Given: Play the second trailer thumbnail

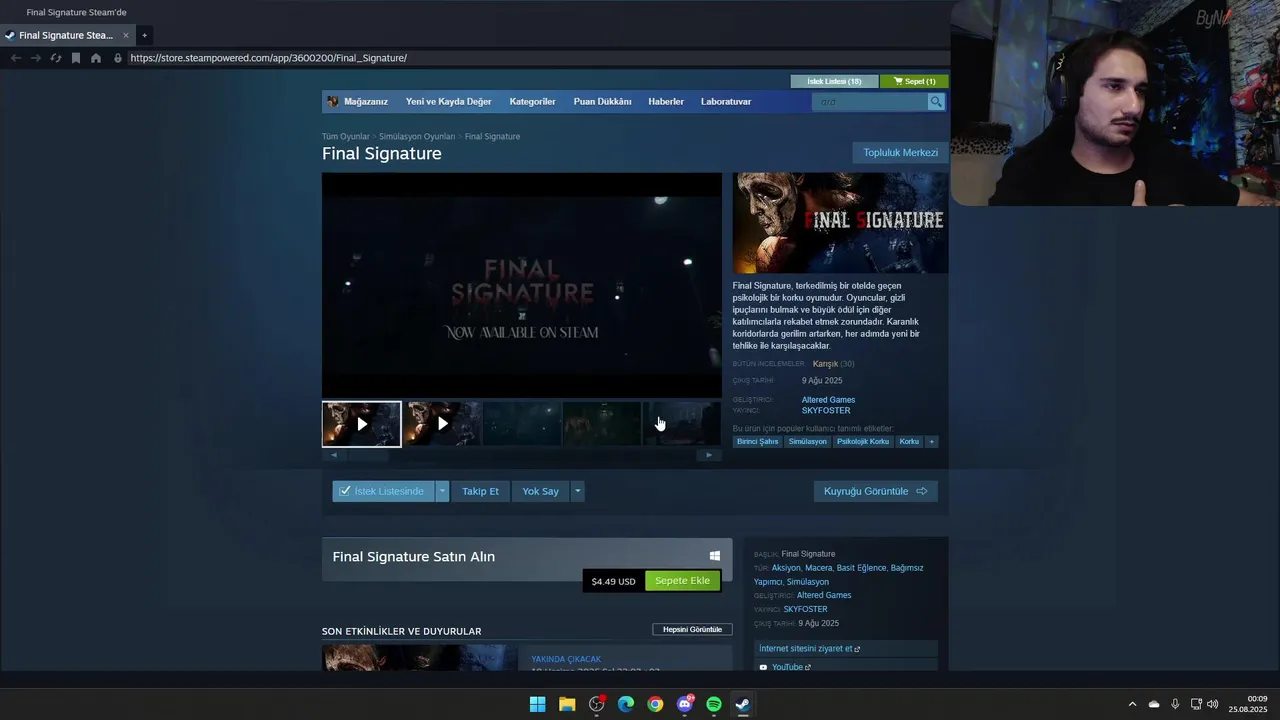Looking at the screenshot, I should 442,424.
